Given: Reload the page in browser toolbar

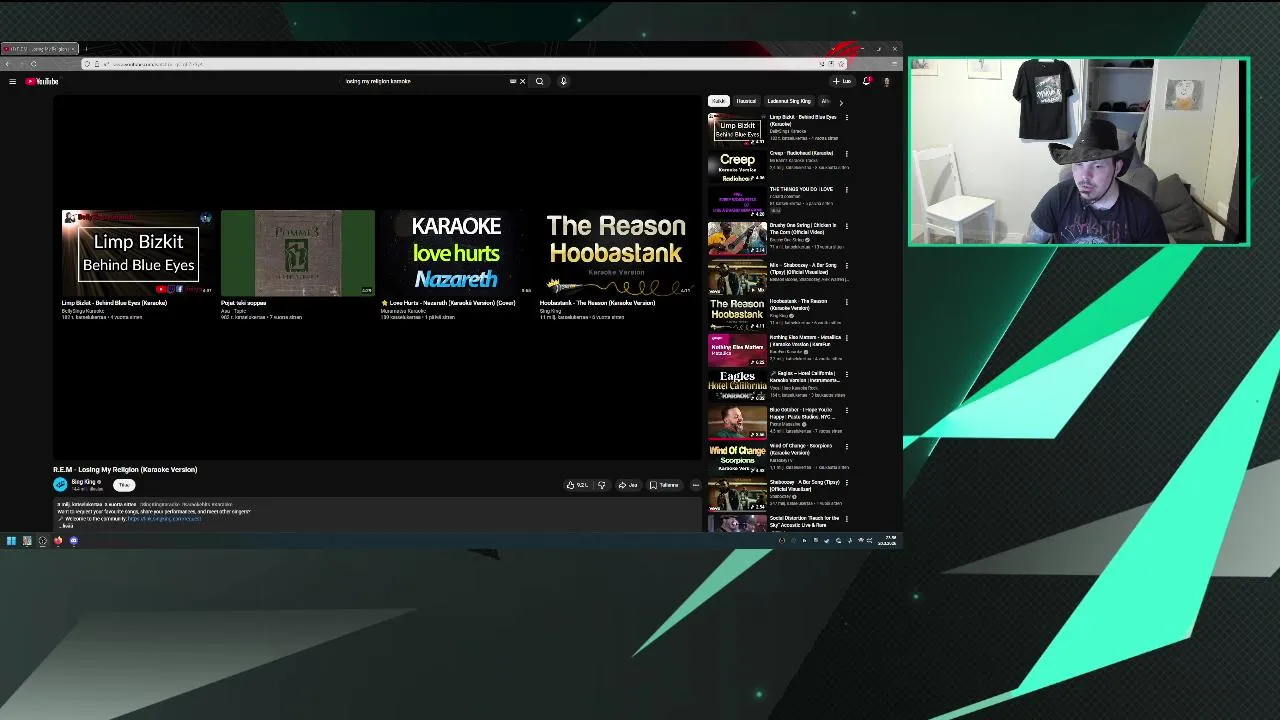Looking at the screenshot, I should 33,64.
